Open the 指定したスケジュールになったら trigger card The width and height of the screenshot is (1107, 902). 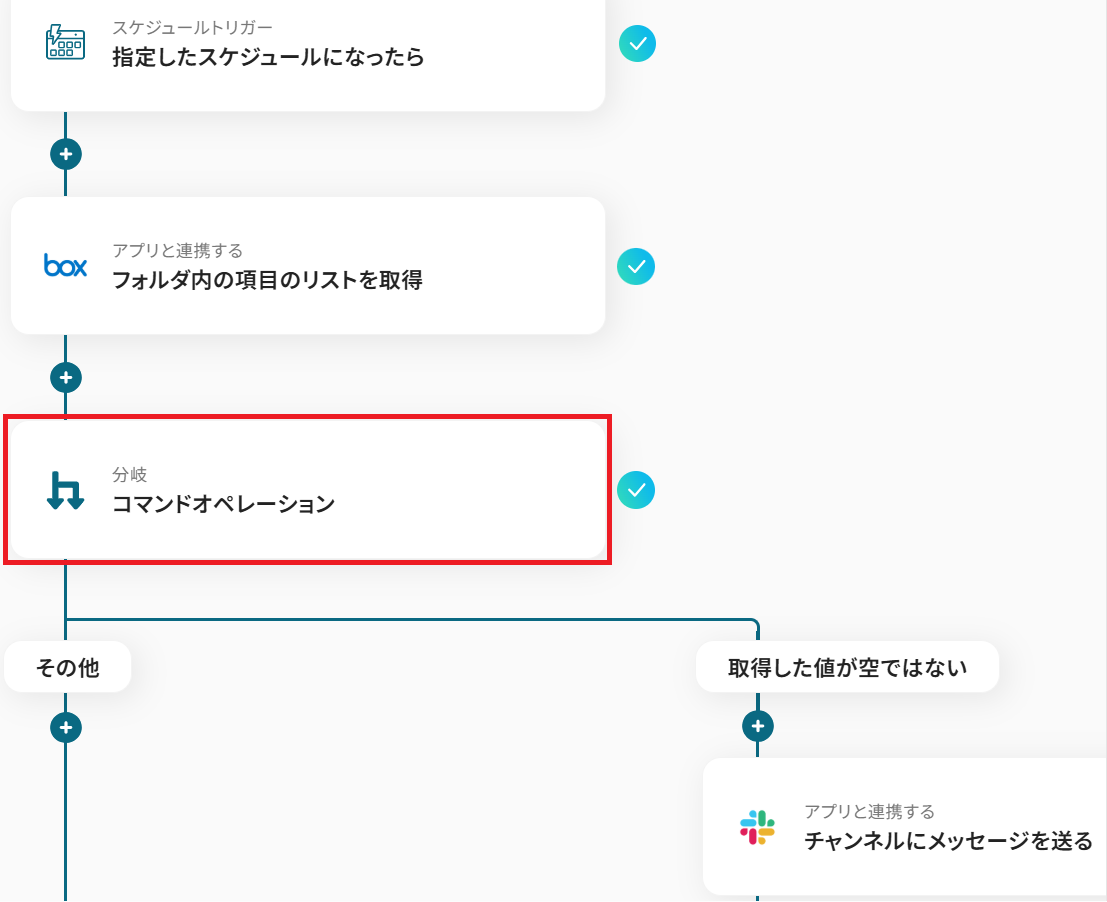(308, 49)
